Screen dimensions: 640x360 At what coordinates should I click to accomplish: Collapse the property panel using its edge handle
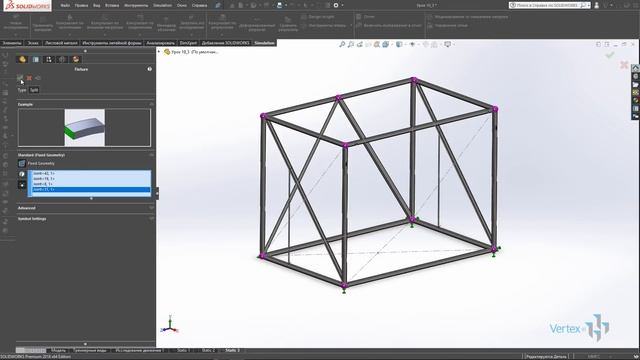pyautogui.click(x=157, y=193)
